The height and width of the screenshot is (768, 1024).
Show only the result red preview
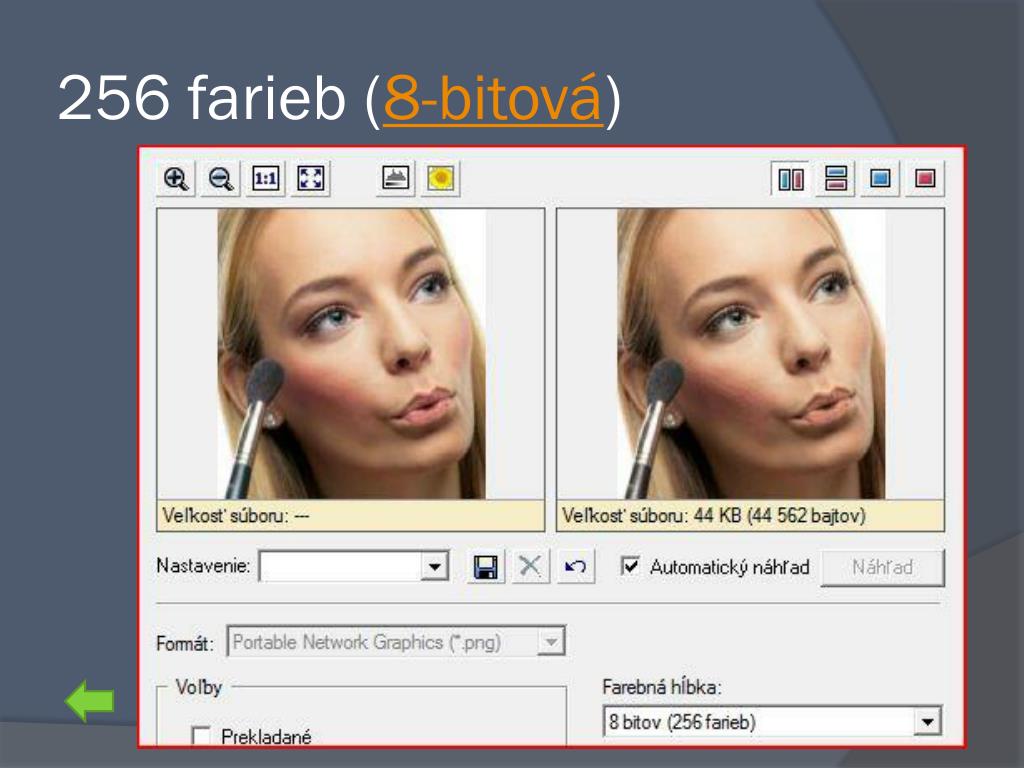[x=925, y=178]
